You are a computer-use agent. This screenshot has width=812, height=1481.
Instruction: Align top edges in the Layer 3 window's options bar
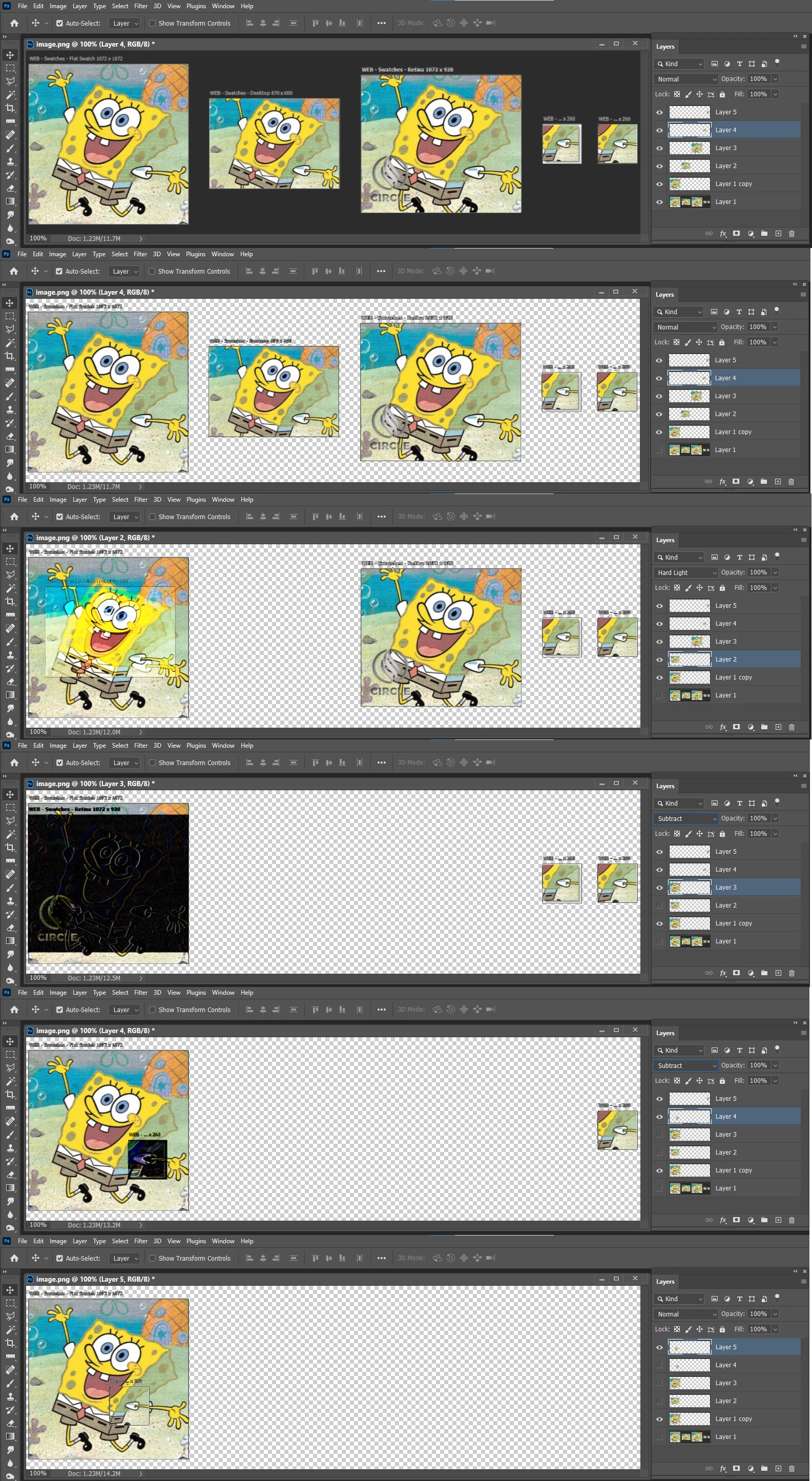click(316, 763)
